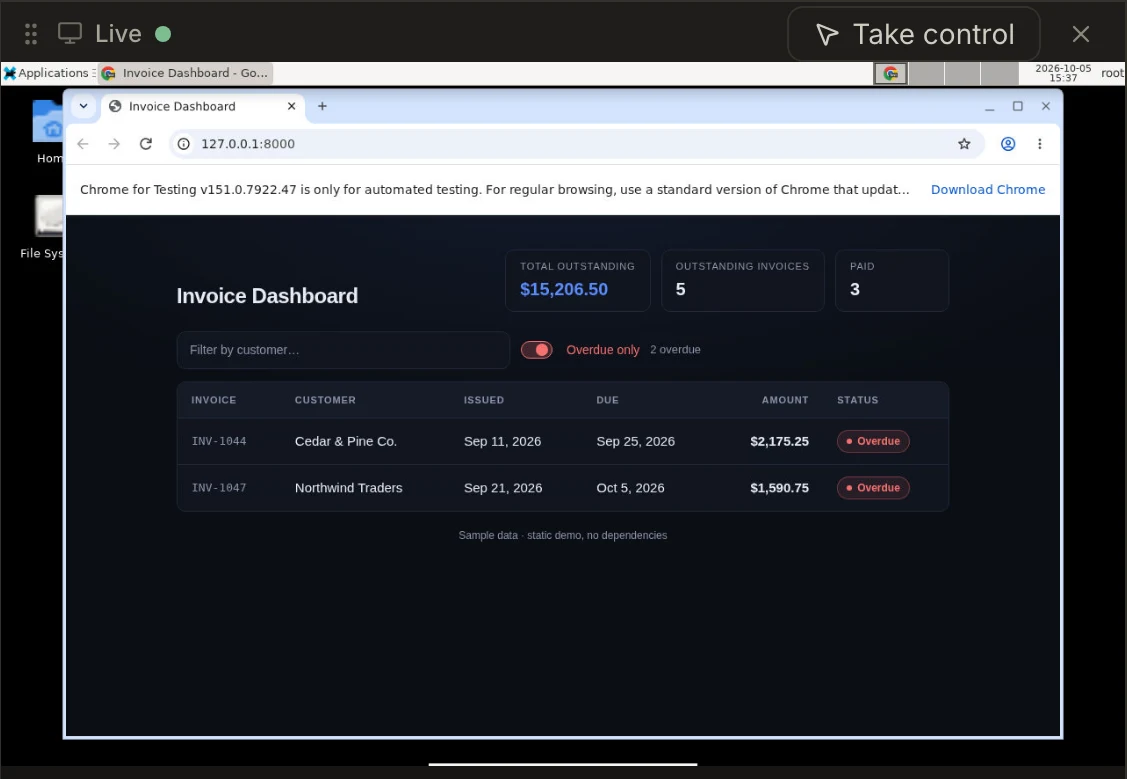This screenshot has width=1127, height=779.
Task: Click the Sample data footer text
Action: (563, 535)
